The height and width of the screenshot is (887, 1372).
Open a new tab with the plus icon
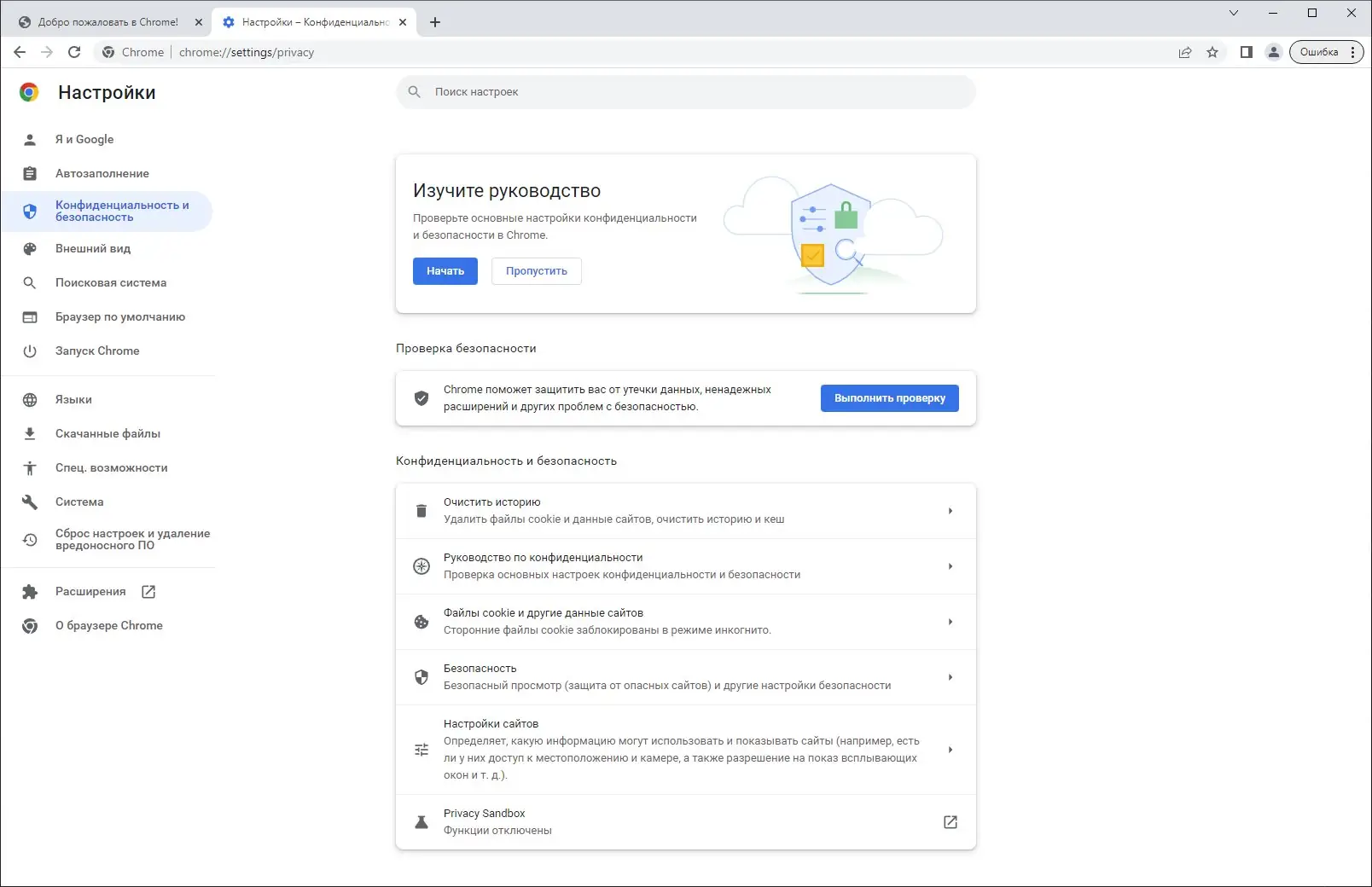(435, 21)
